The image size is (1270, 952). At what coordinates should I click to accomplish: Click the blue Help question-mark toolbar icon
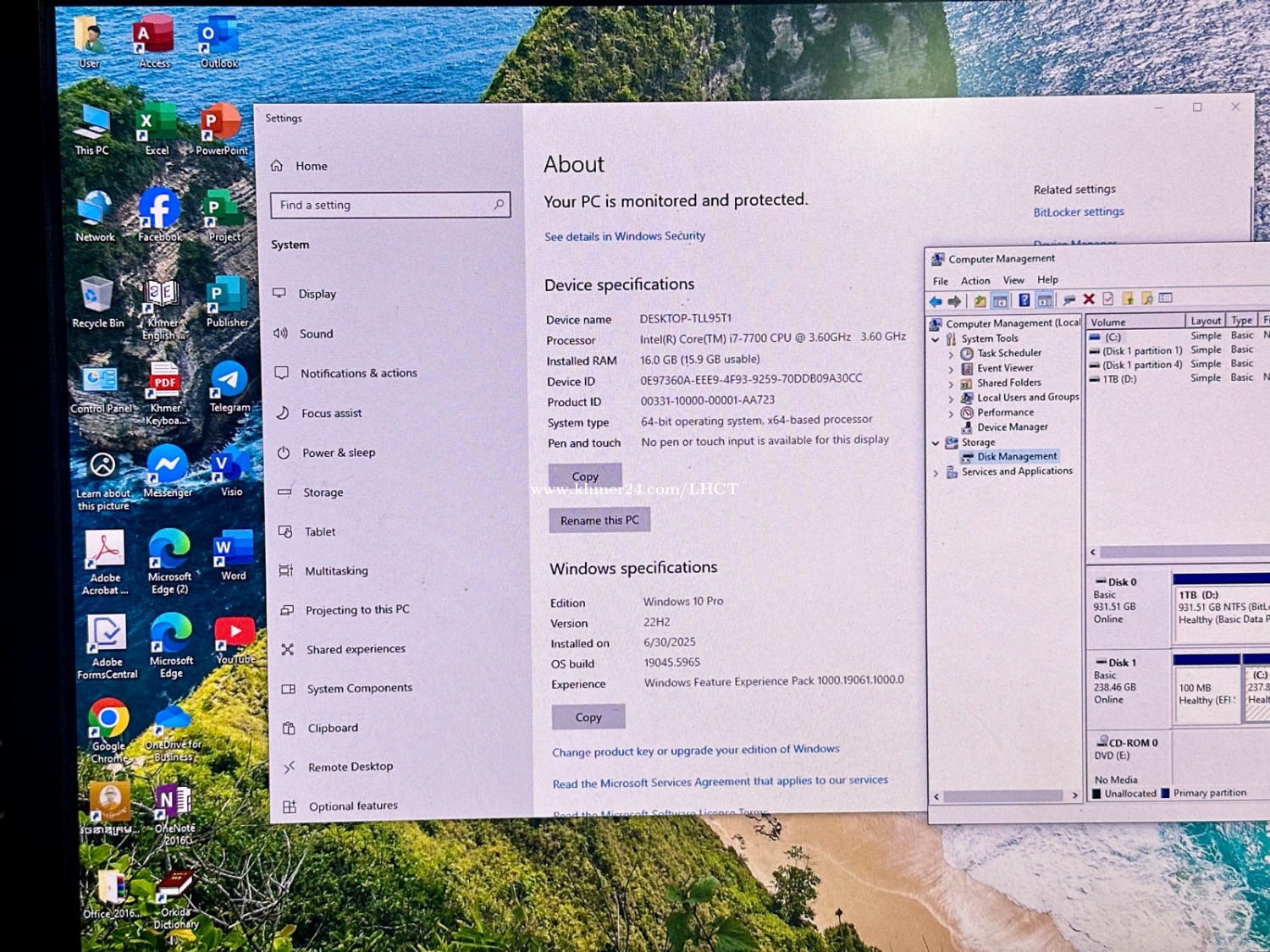click(x=1024, y=300)
